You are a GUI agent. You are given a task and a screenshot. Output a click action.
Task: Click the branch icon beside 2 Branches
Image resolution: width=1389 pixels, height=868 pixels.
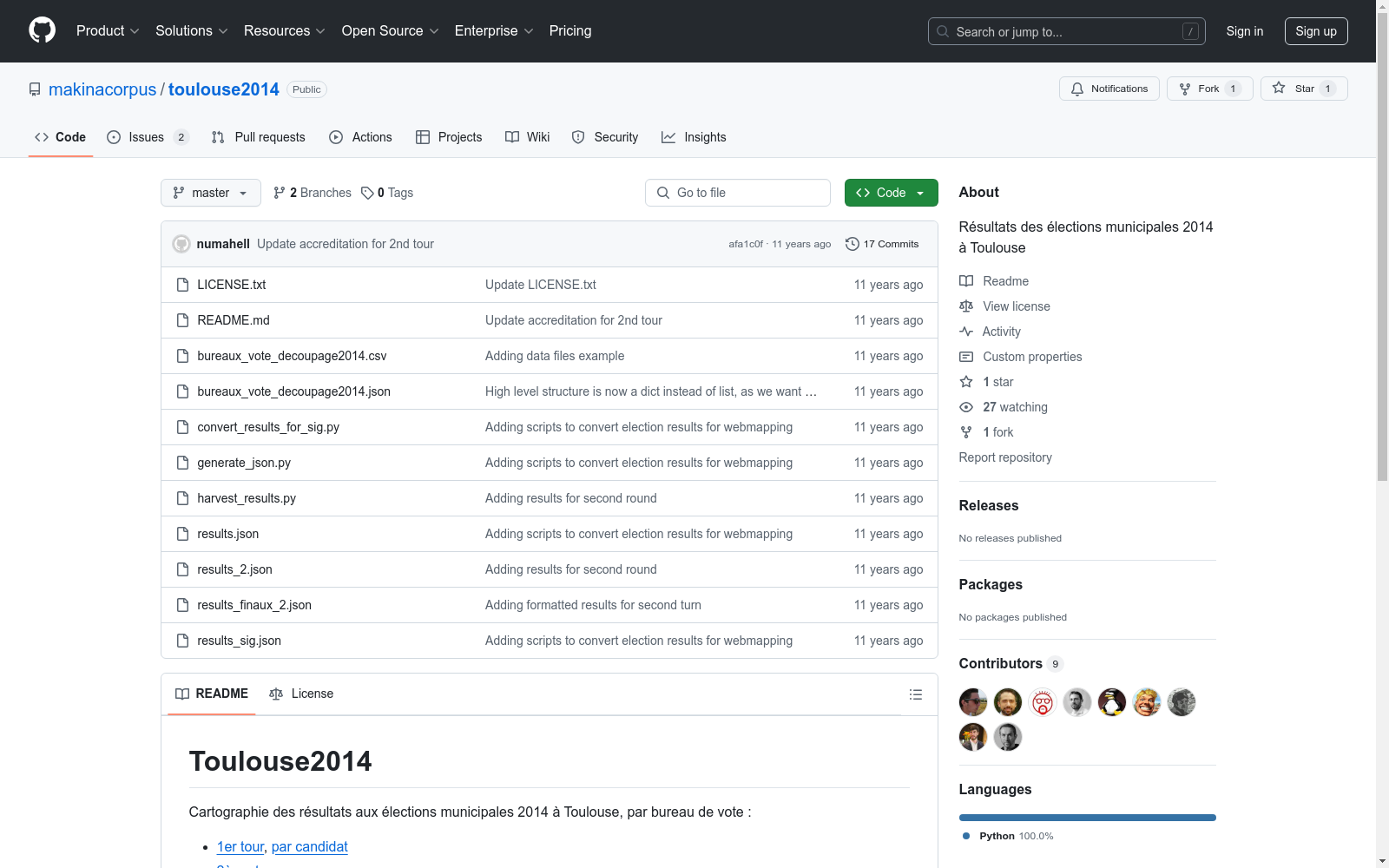280,193
